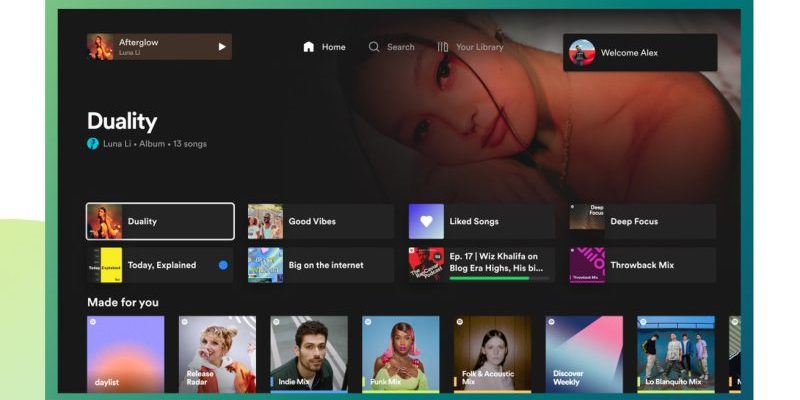Image resolution: width=800 pixels, height=400 pixels.
Task: Open the Today, Explained podcast tile
Action: [160, 265]
